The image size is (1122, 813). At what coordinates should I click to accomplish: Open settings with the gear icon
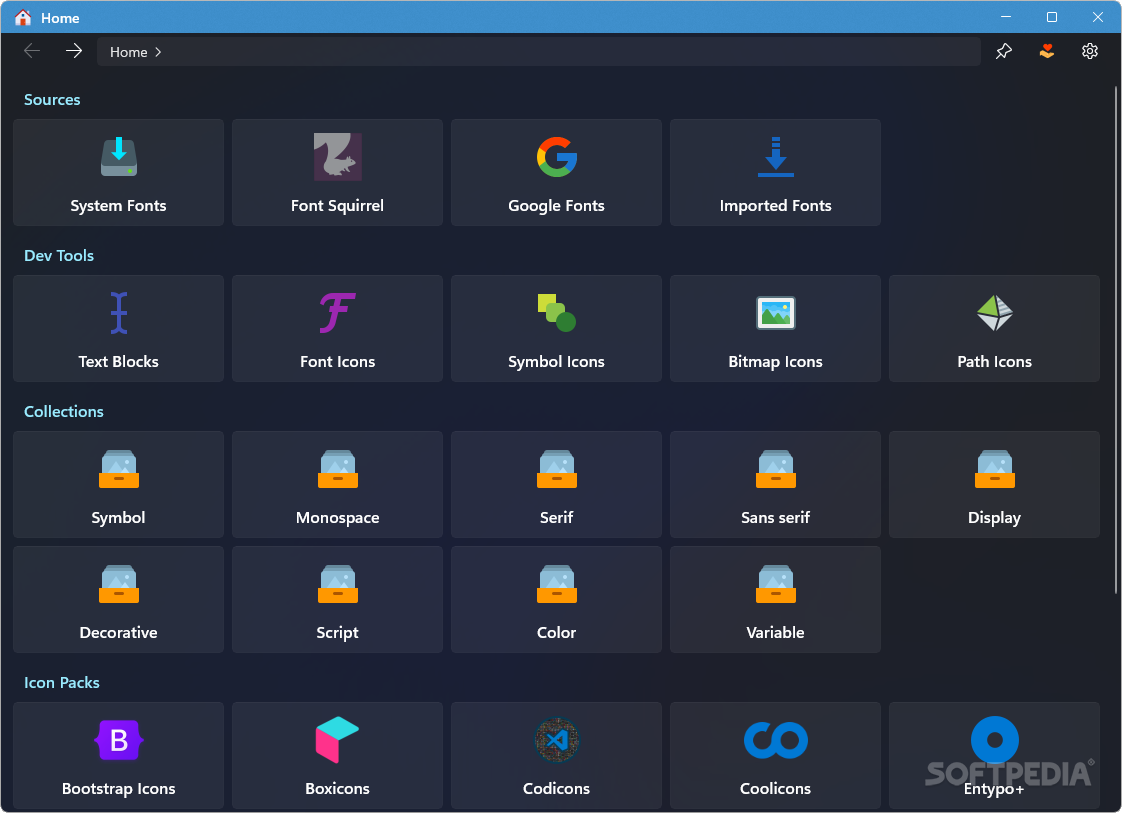coord(1089,52)
